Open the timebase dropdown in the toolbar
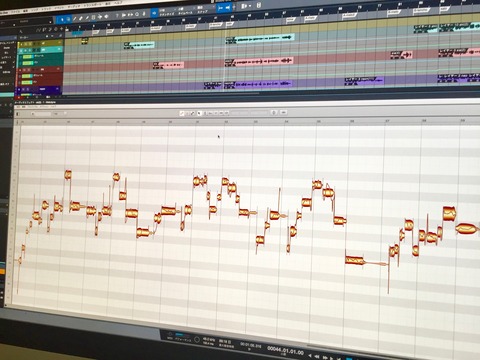Viewport: 480px width, 360px height. (186, 11)
